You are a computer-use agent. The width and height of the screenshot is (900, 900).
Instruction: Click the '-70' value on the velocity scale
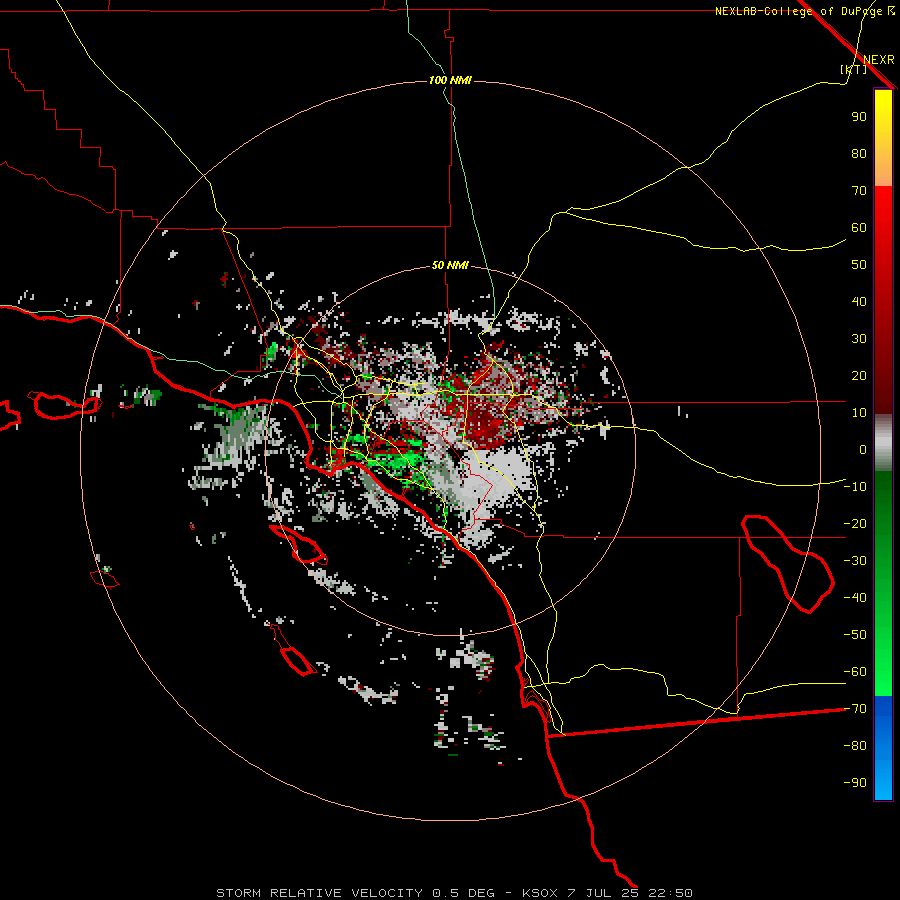click(855, 709)
